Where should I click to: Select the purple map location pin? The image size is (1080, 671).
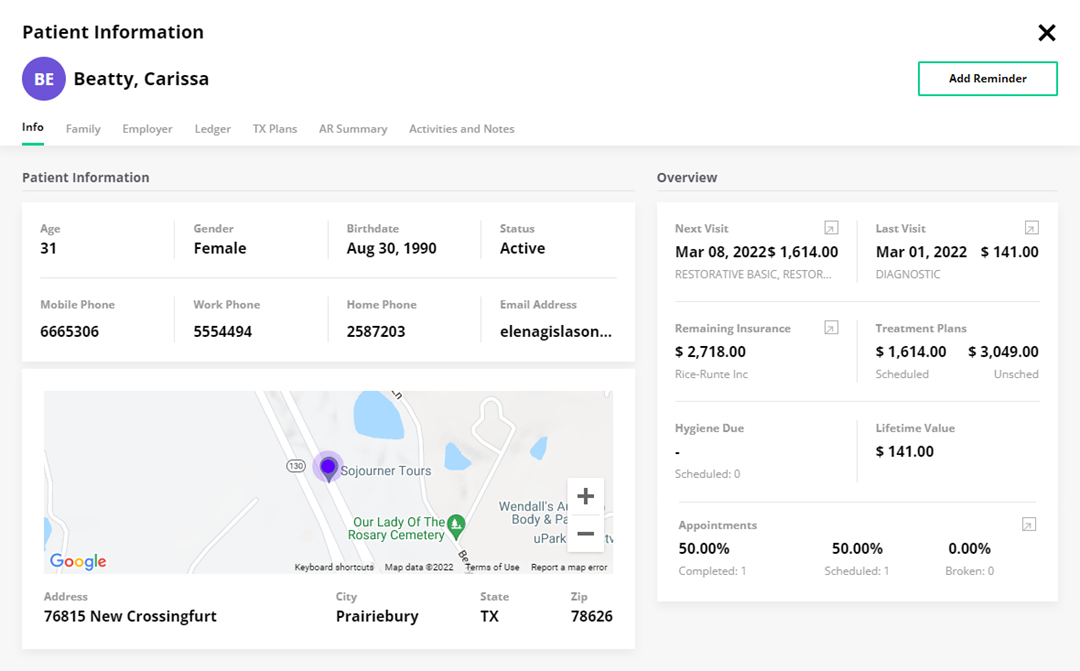coord(327,466)
